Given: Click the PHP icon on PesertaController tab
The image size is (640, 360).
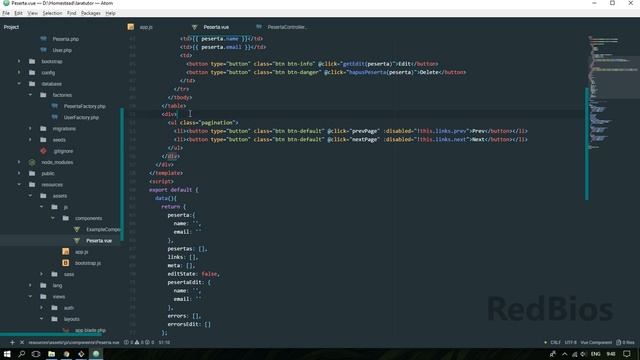Looking at the screenshot, I should (x=259, y=27).
